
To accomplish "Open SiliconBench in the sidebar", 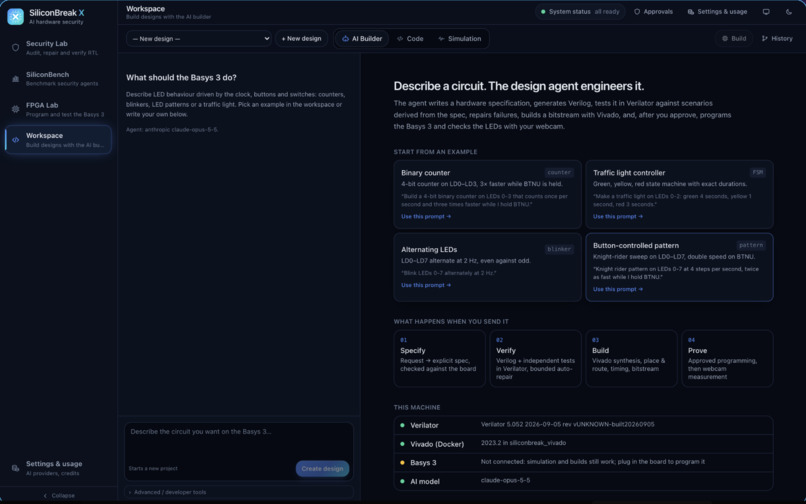I will pyautogui.click(x=58, y=79).
